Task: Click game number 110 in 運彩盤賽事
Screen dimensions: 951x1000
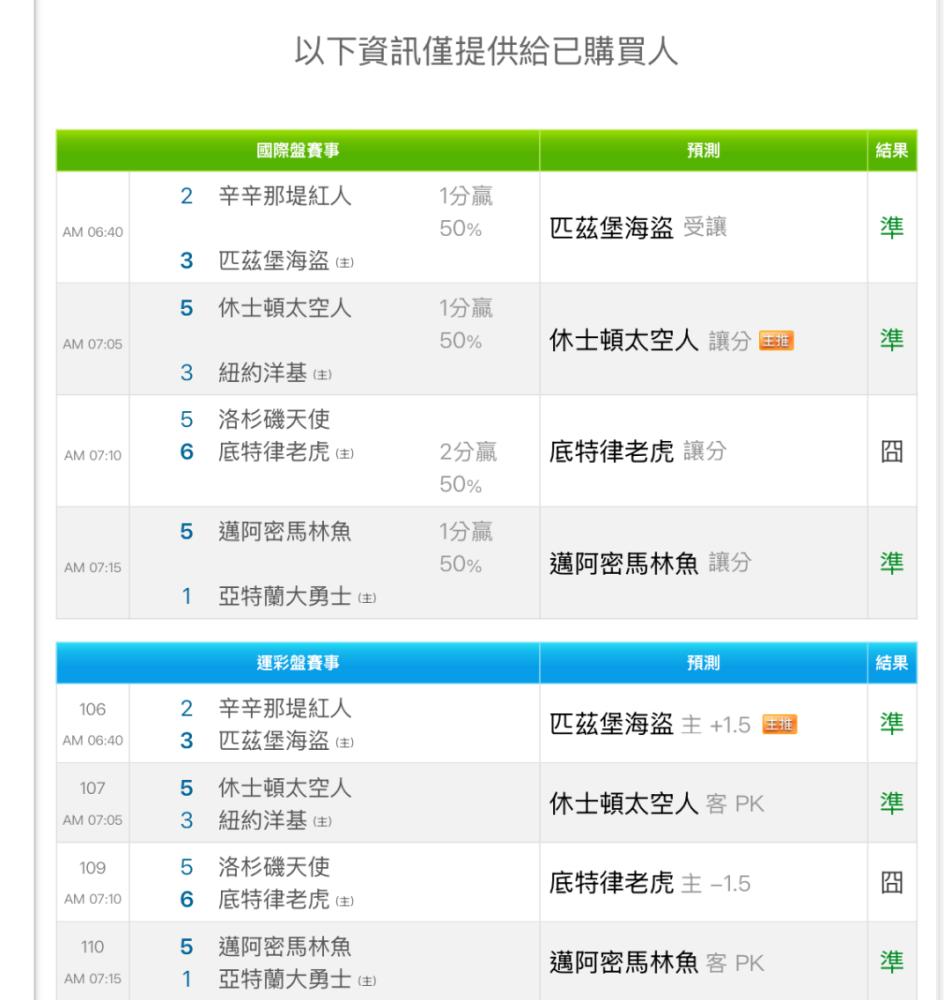Action: [92, 947]
